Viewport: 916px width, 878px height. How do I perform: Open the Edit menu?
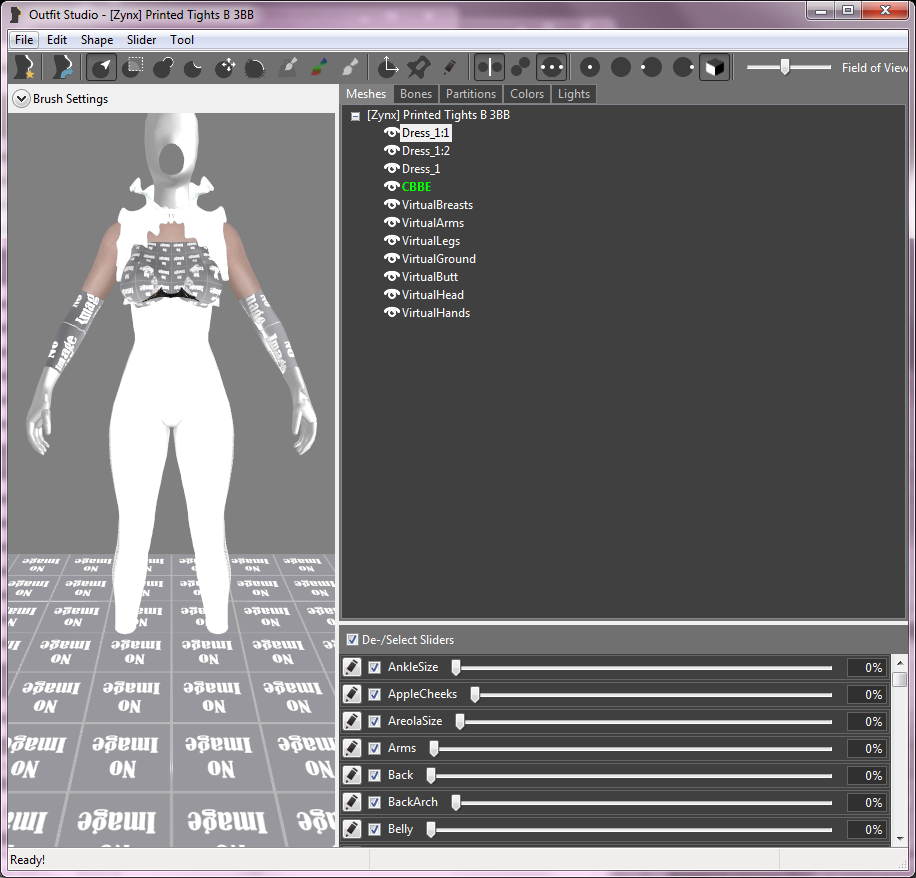tap(57, 40)
